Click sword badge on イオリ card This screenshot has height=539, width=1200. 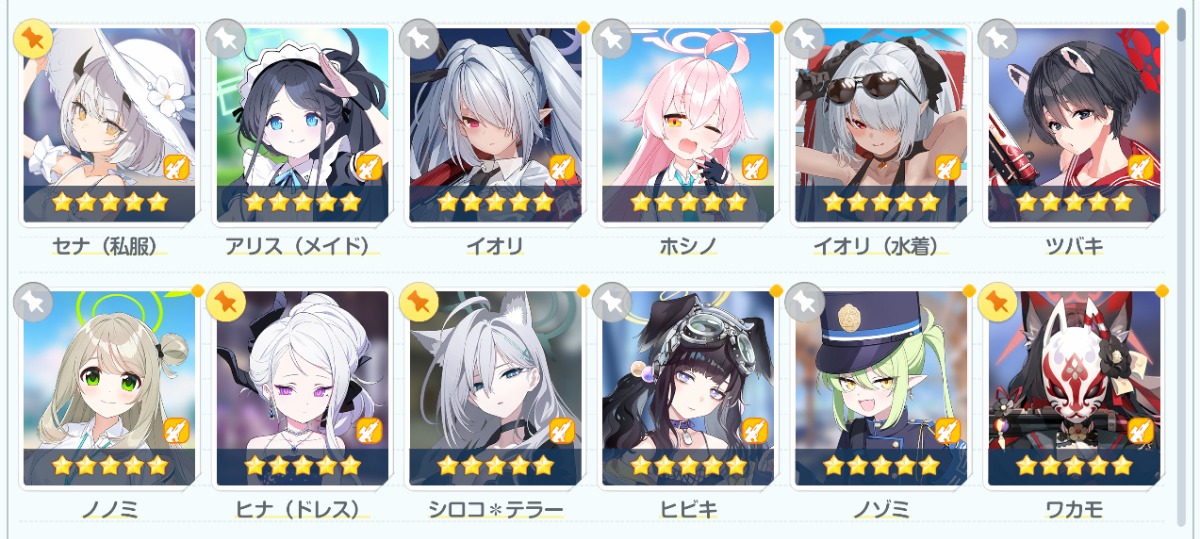(562, 167)
